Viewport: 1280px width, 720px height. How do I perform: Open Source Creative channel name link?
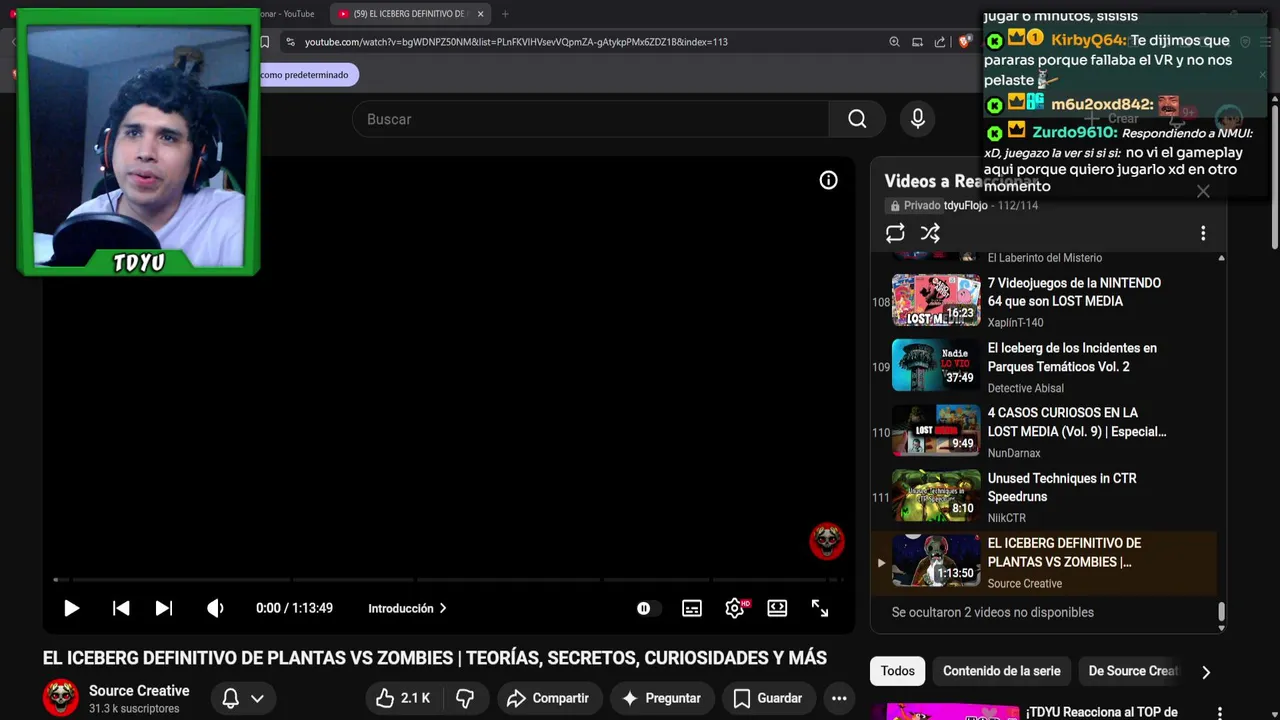tap(139, 691)
